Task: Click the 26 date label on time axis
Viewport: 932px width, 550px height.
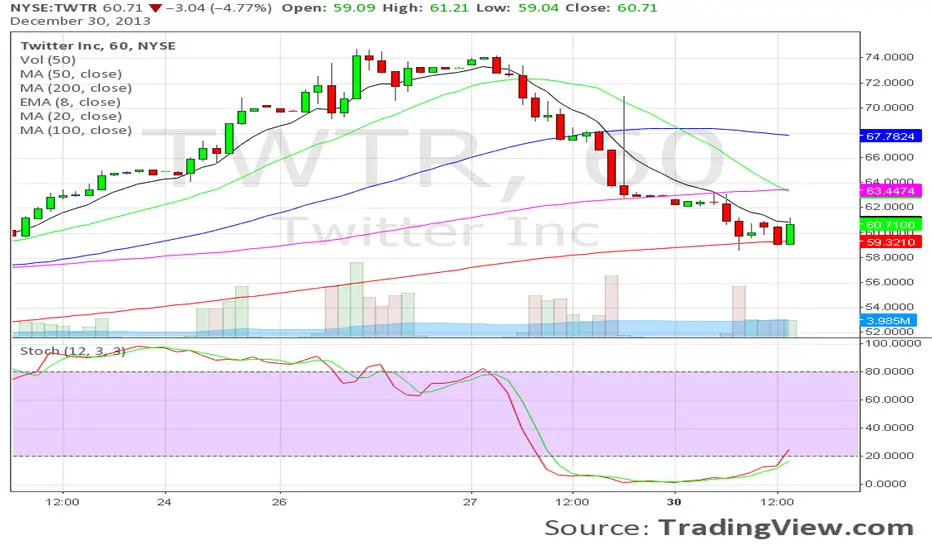Action: [279, 502]
